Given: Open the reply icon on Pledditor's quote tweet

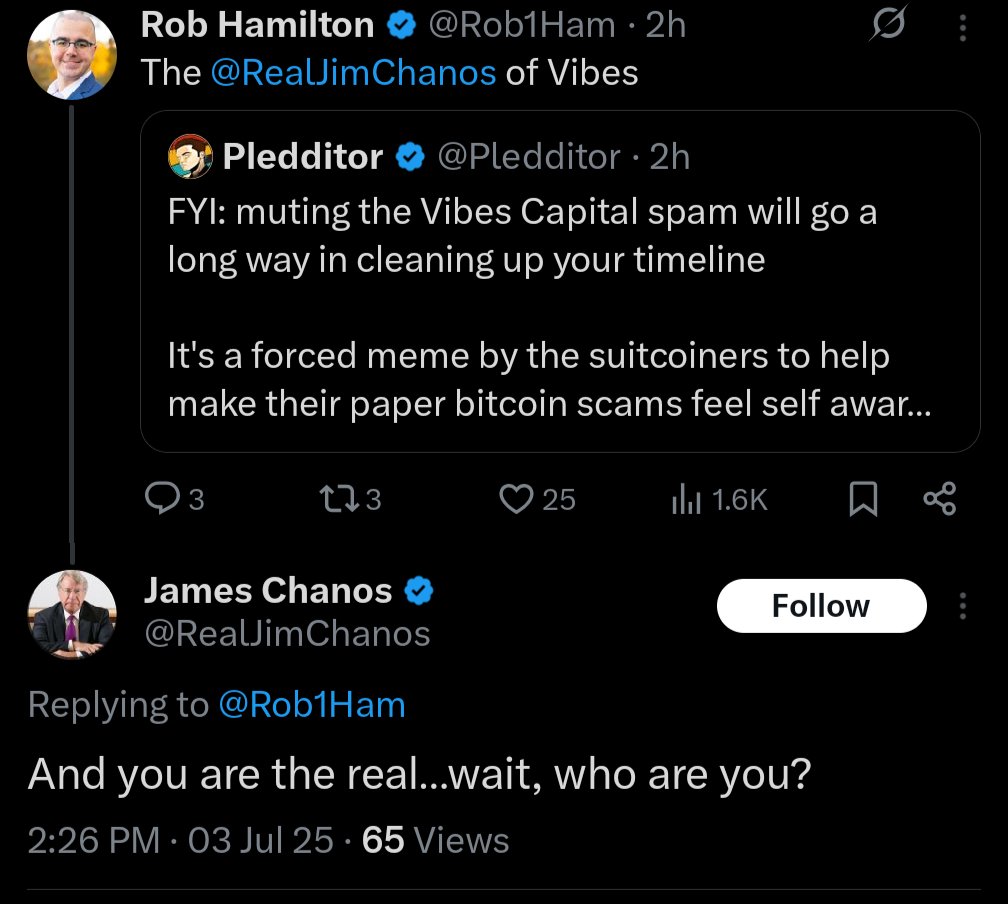Looking at the screenshot, I should [161, 498].
